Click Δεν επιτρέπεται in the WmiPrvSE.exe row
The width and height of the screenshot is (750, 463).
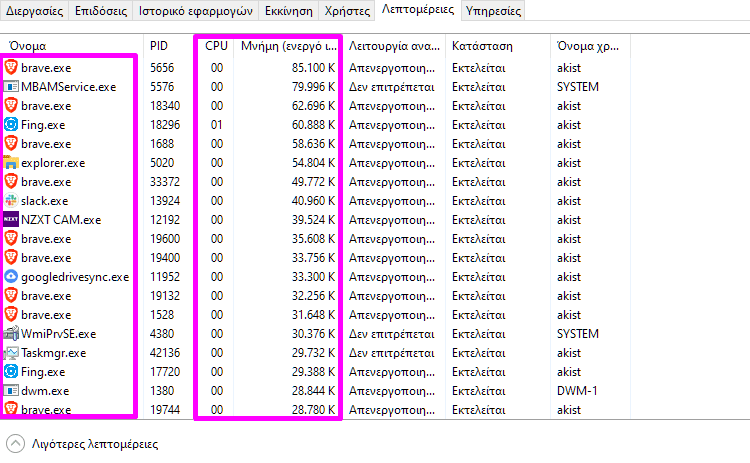(392, 333)
